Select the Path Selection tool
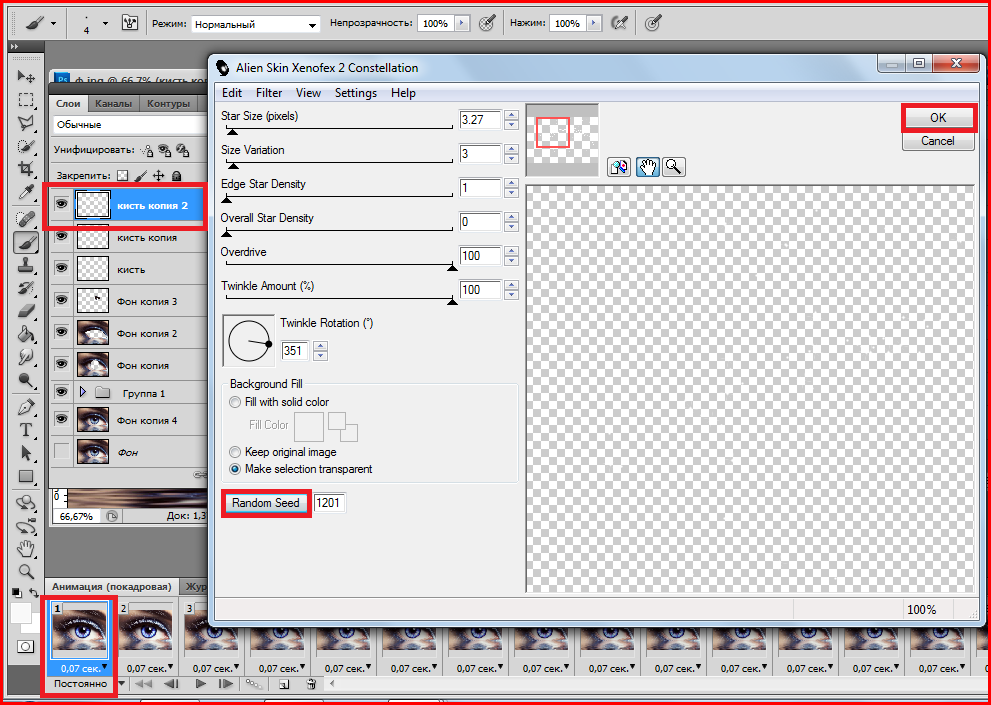 (x=25, y=453)
